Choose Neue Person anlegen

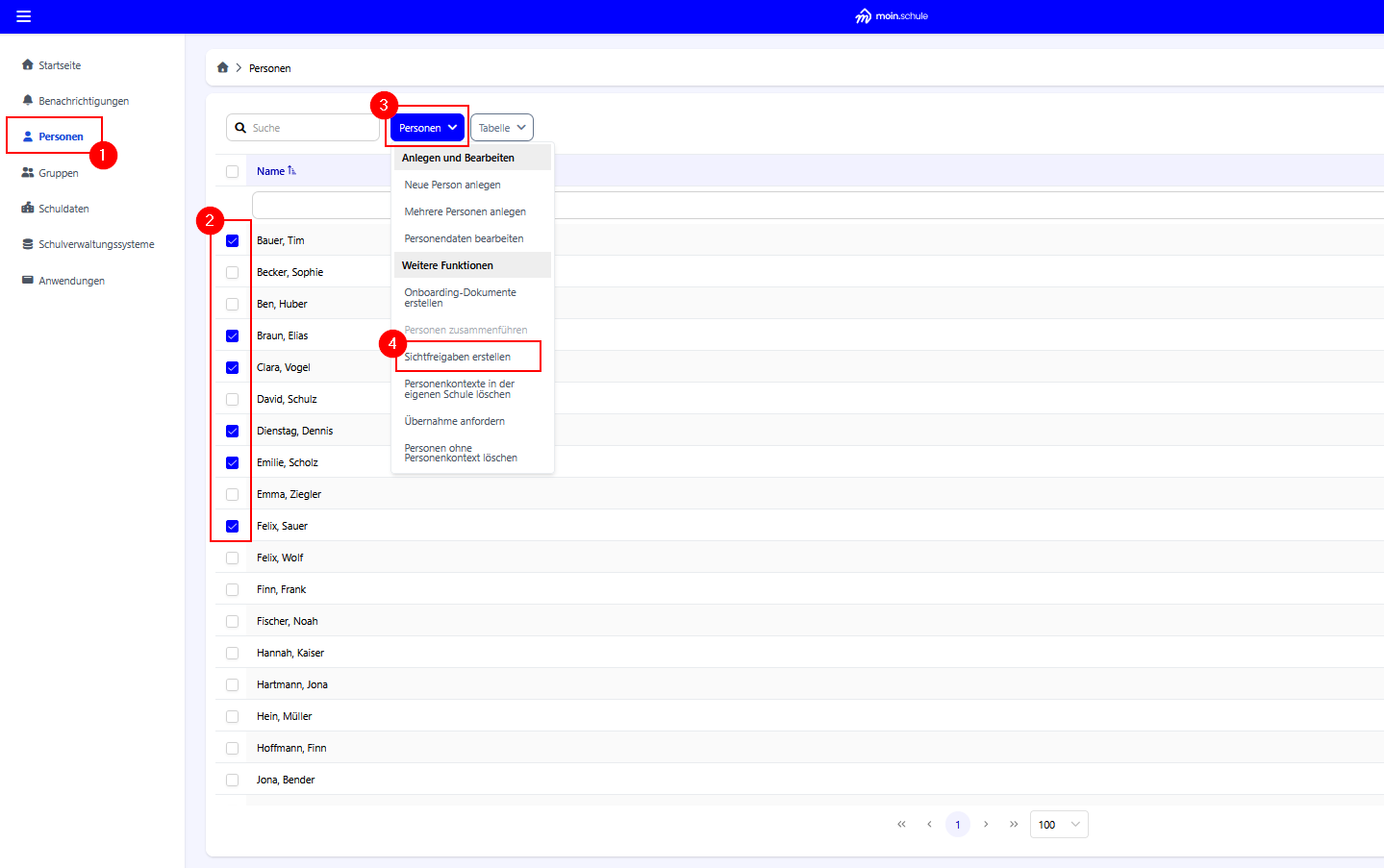(x=452, y=185)
